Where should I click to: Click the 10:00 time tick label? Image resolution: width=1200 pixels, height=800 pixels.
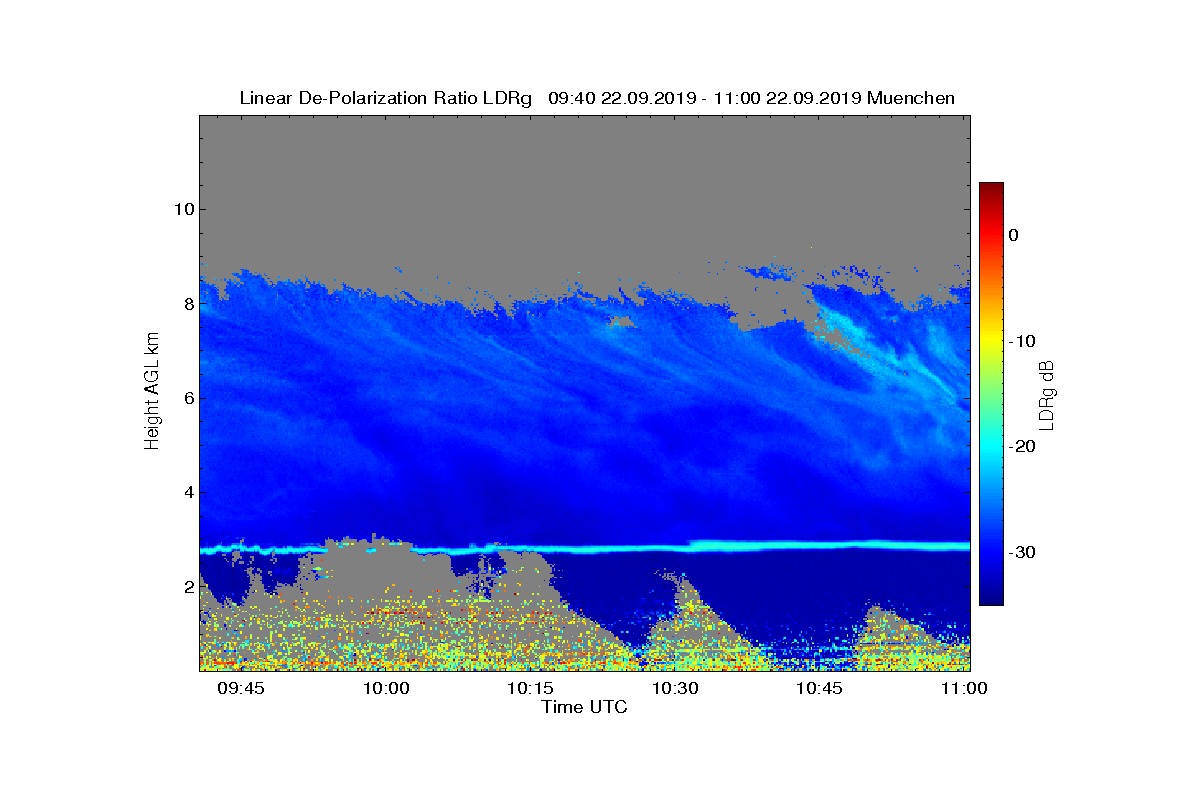386,688
